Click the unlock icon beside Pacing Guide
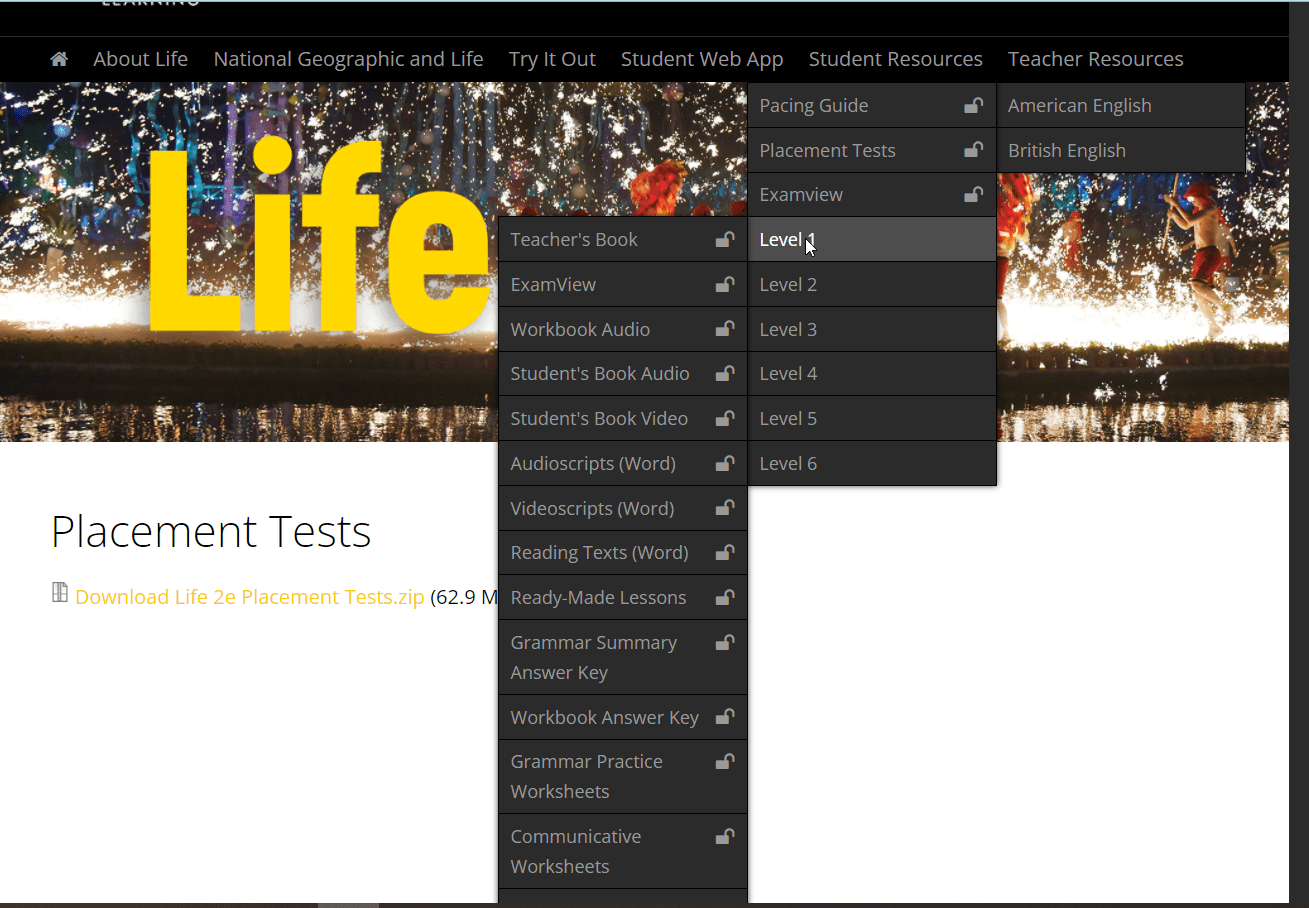The width and height of the screenshot is (1309, 908). pos(971,105)
